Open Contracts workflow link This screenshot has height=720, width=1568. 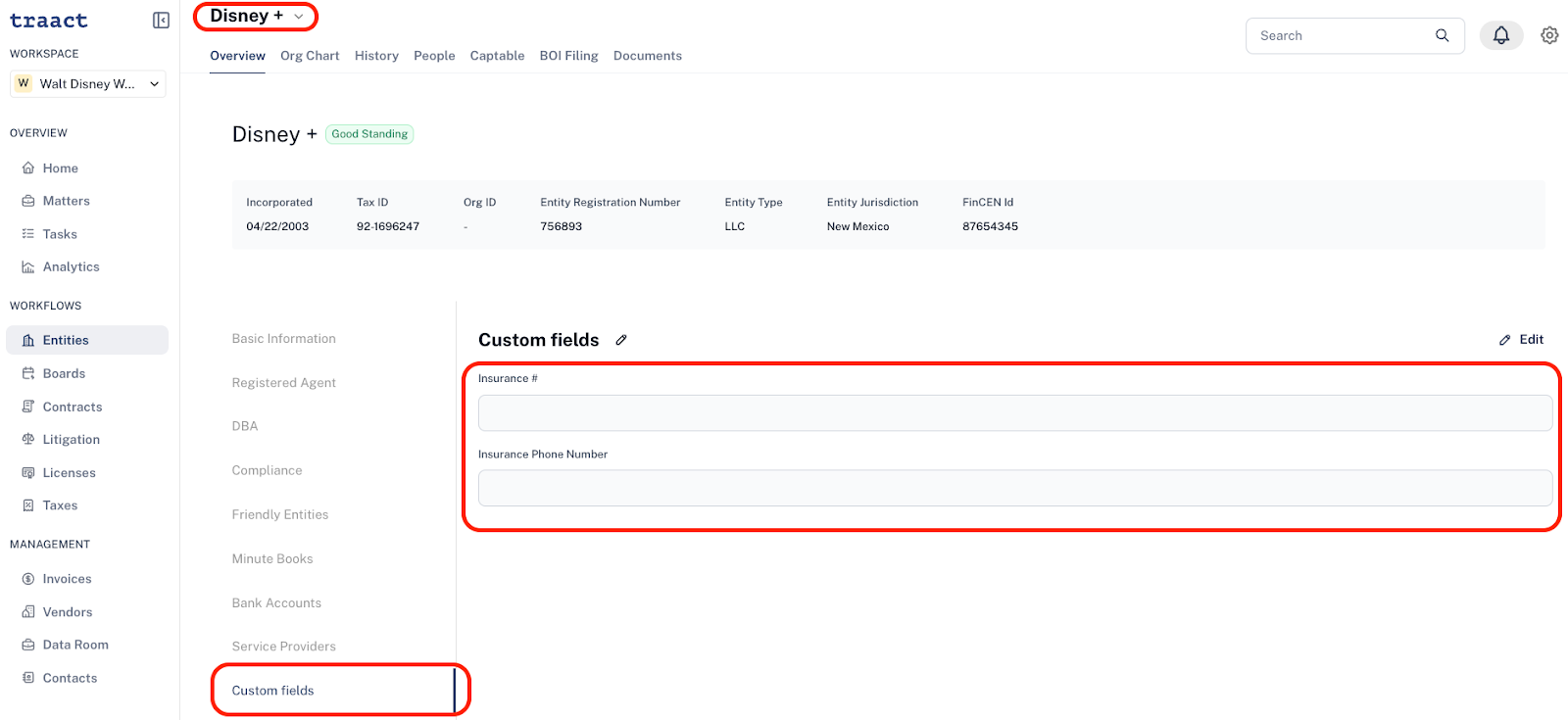pos(73,407)
